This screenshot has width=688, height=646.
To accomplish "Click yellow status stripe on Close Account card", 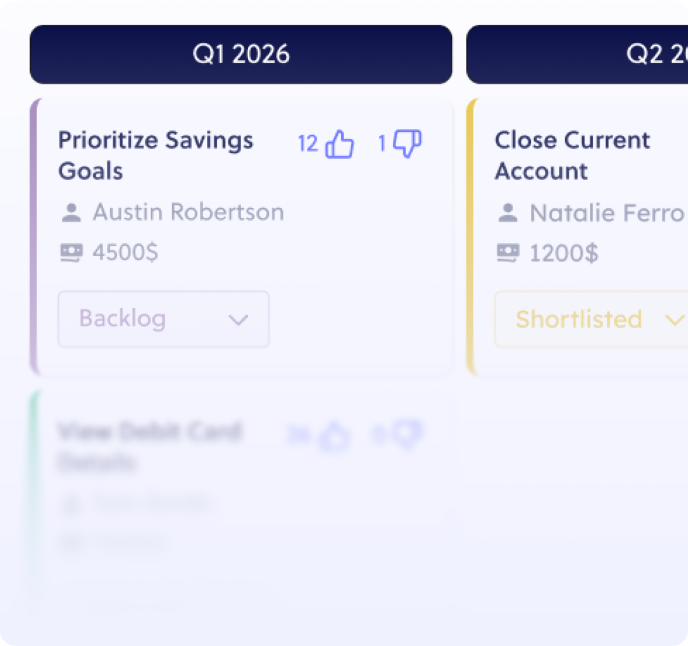I will pyautogui.click(x=470, y=237).
